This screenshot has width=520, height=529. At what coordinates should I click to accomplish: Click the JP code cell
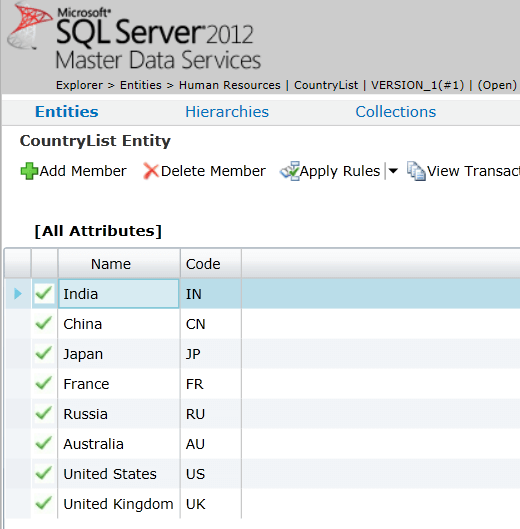211,354
